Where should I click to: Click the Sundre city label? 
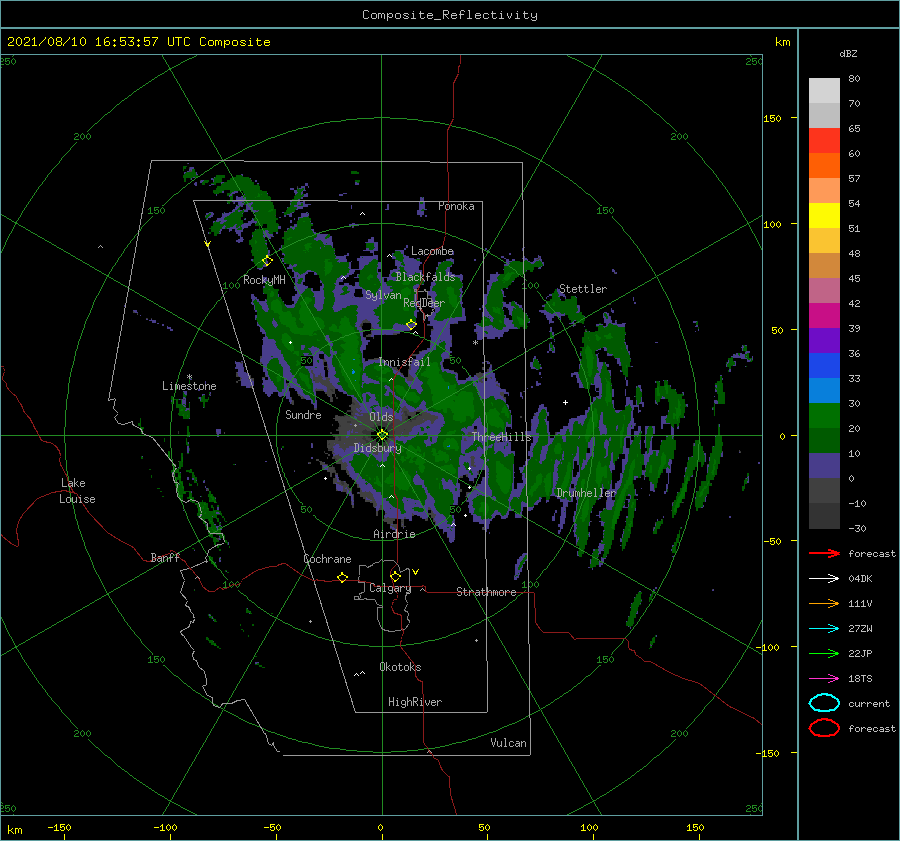303,414
